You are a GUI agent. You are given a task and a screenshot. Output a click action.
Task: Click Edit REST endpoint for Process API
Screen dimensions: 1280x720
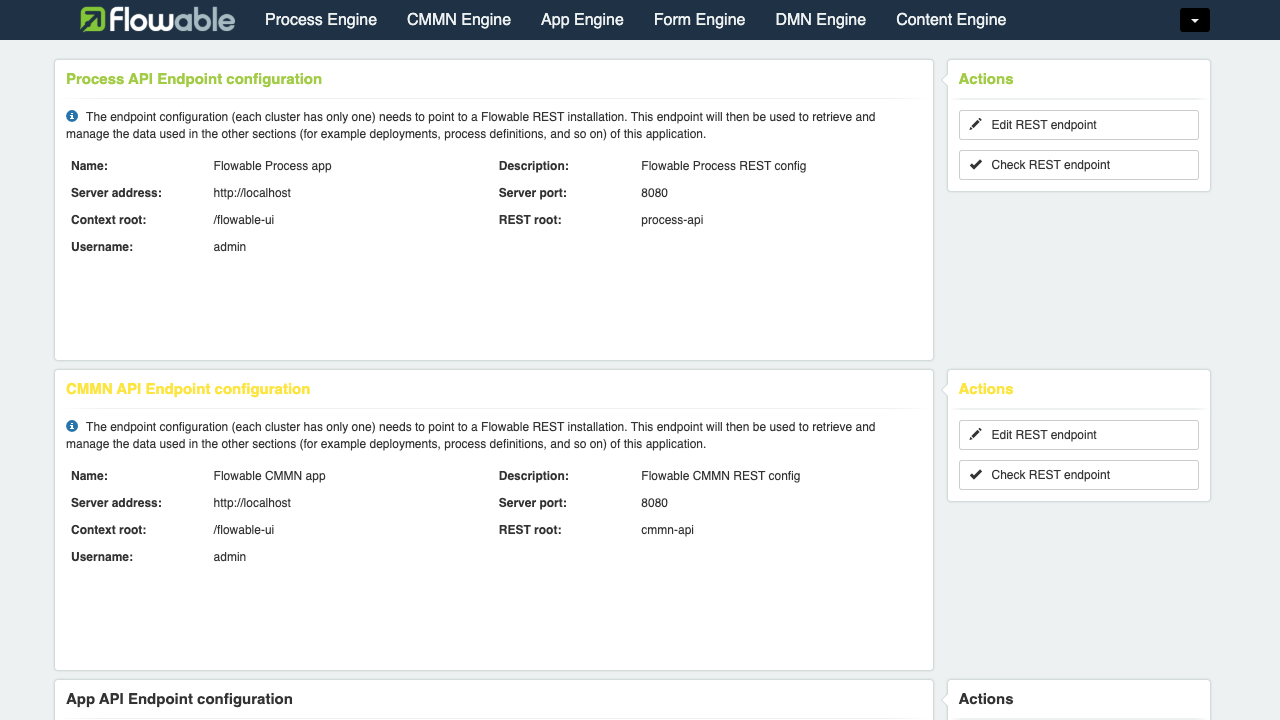(1078, 125)
